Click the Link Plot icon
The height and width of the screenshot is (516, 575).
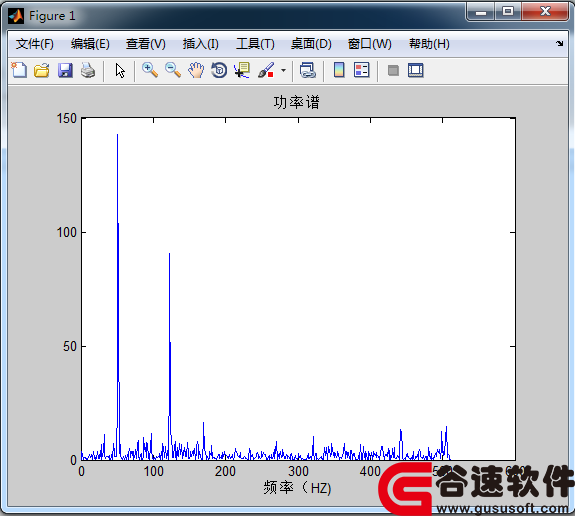(308, 70)
